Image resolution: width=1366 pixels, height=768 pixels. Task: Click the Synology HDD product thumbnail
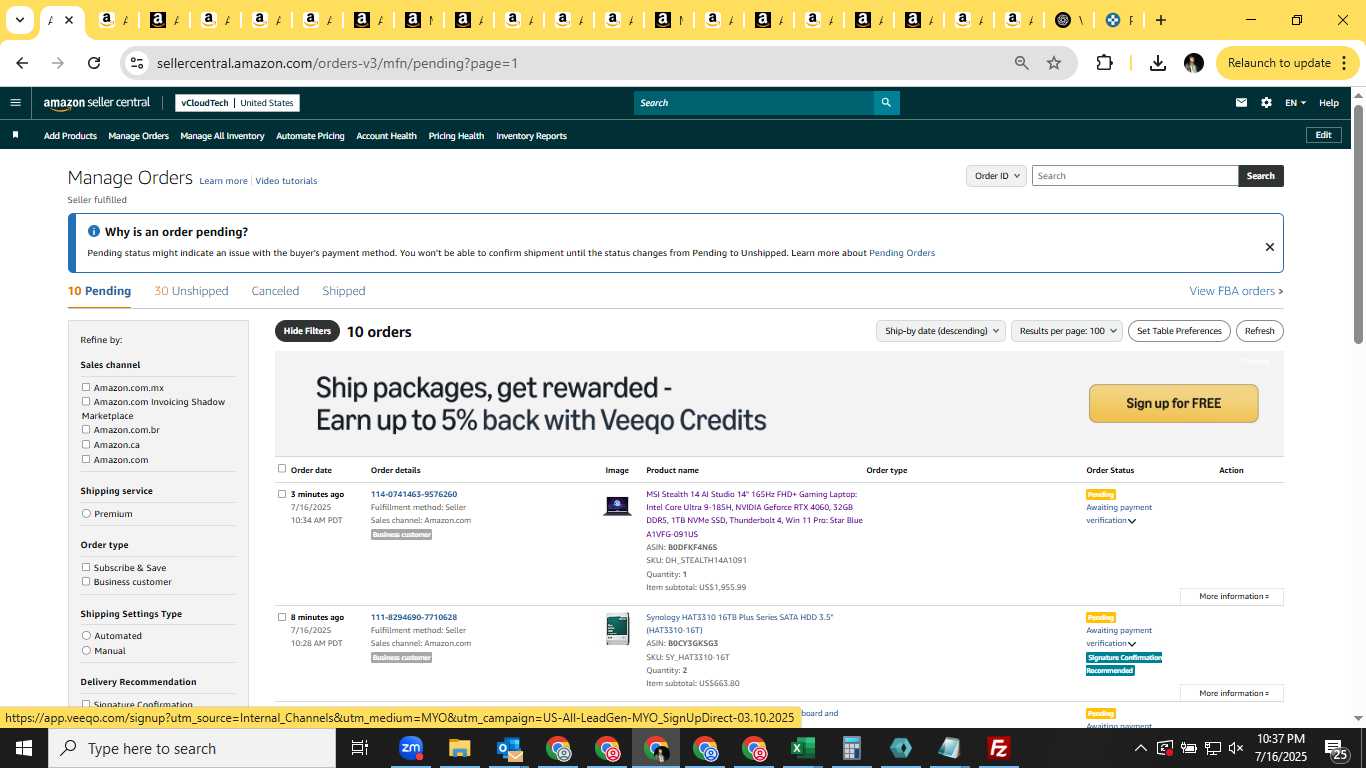[617, 629]
